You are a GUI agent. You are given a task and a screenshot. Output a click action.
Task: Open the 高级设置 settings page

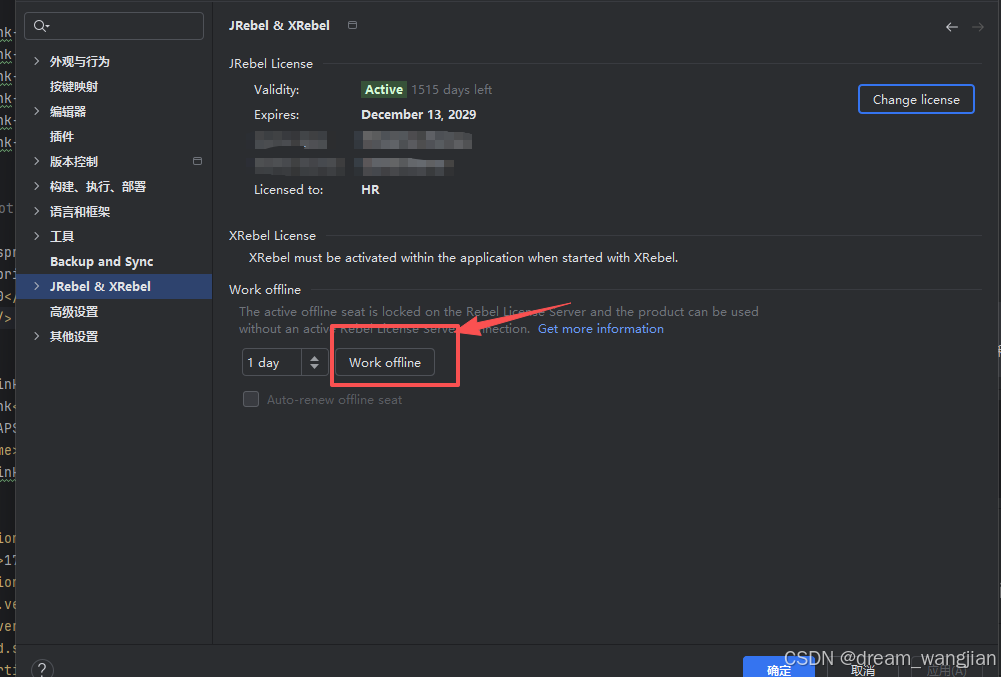pyautogui.click(x=74, y=312)
